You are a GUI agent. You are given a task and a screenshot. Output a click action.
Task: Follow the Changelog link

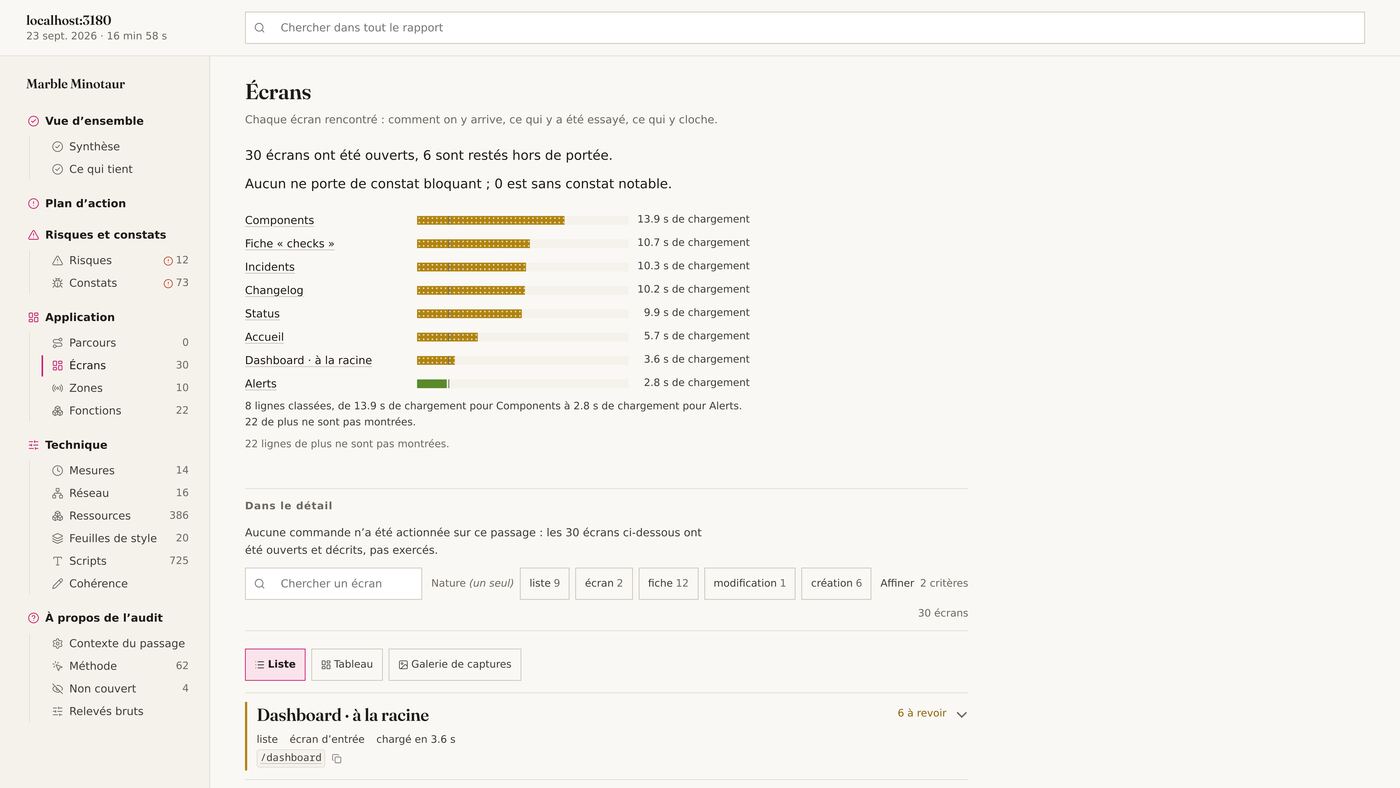click(x=274, y=291)
